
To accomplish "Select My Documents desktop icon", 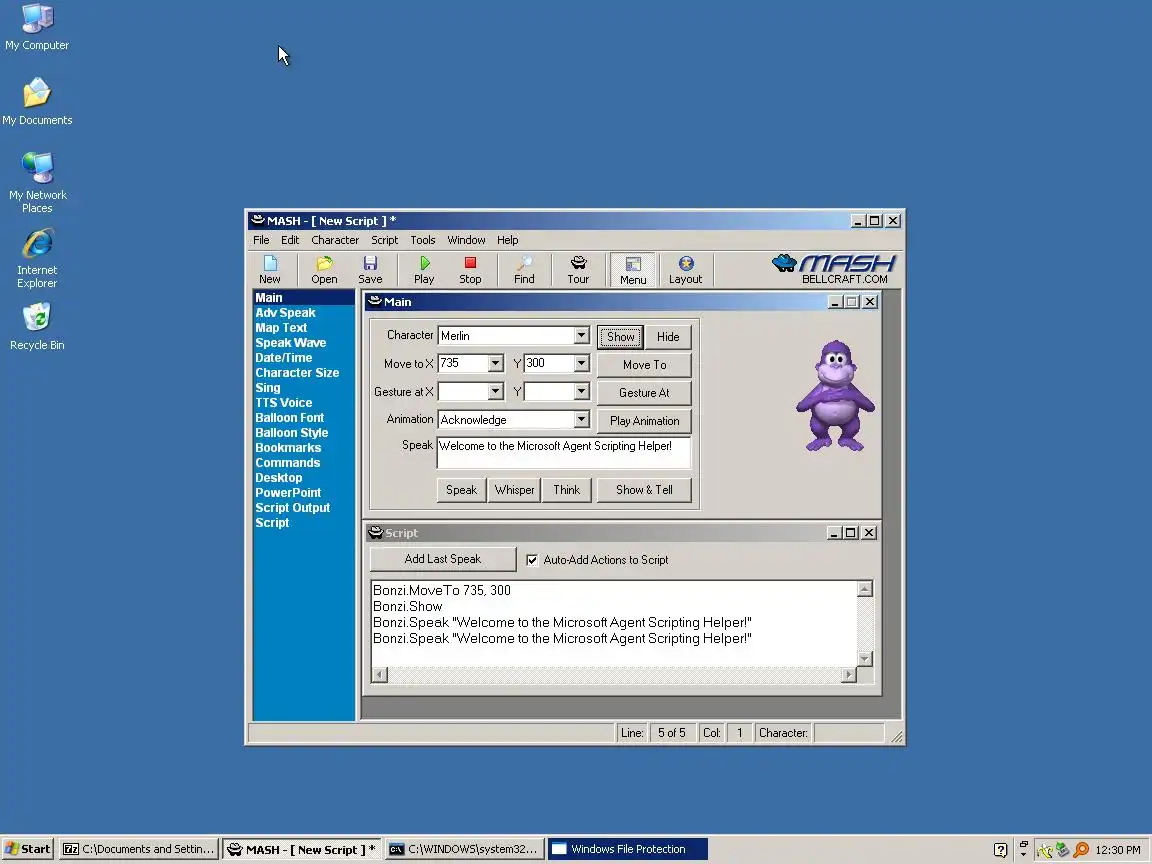I will [37, 101].
